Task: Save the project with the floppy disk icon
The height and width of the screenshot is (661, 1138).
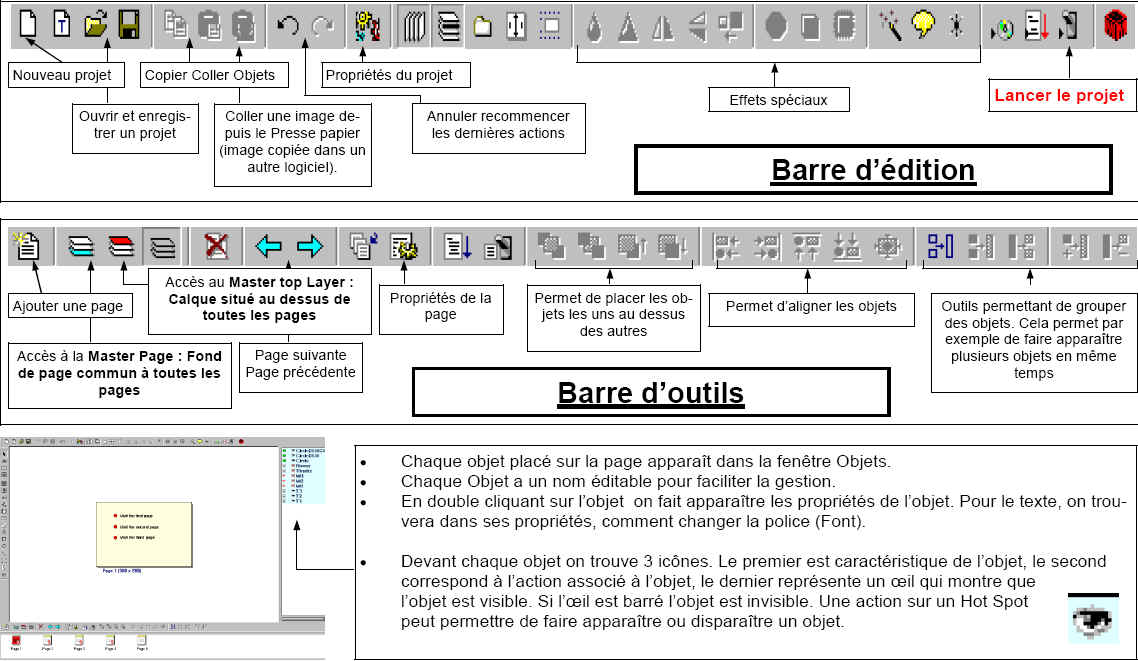Action: (x=129, y=25)
